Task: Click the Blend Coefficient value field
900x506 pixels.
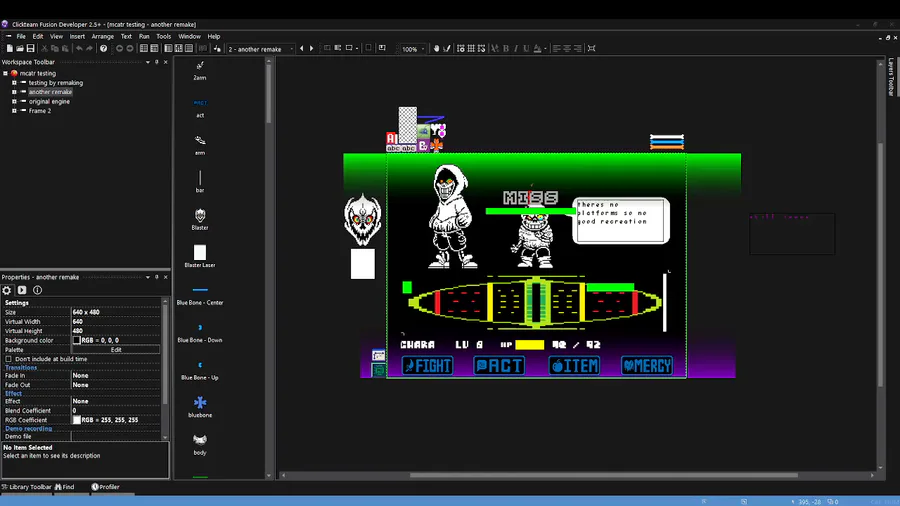Action: click(115, 411)
